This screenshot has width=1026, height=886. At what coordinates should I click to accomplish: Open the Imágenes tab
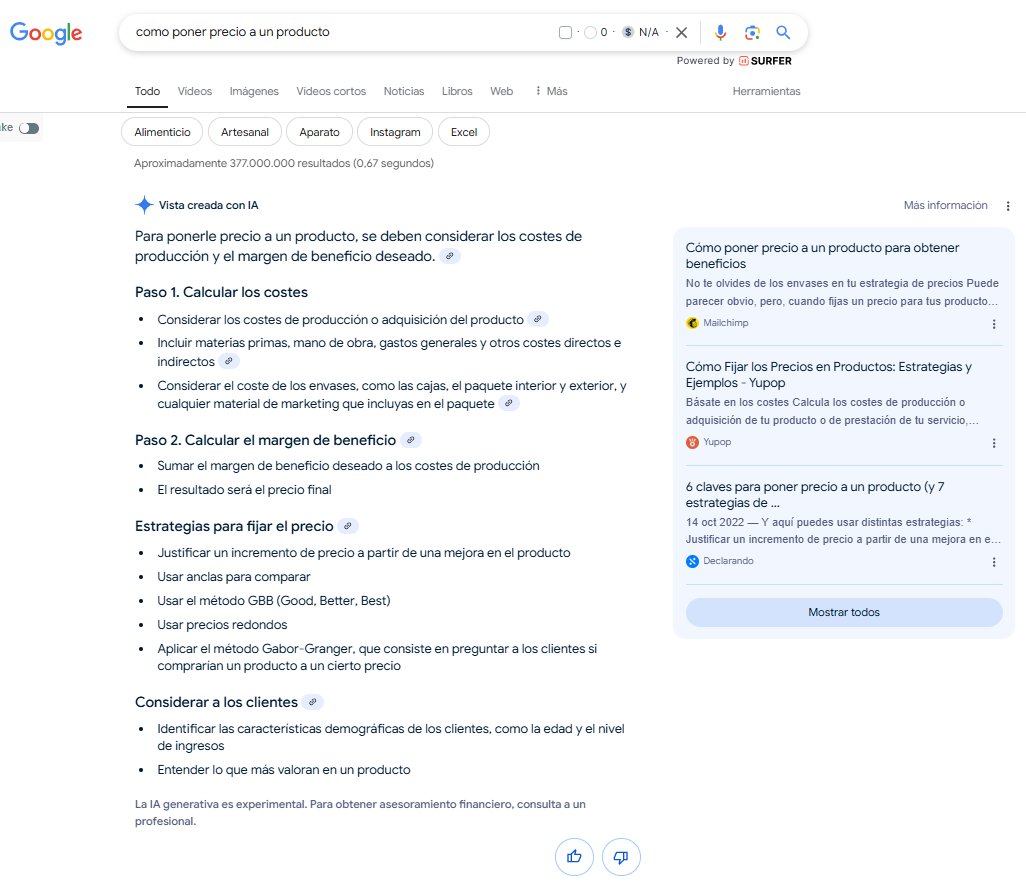tap(254, 91)
